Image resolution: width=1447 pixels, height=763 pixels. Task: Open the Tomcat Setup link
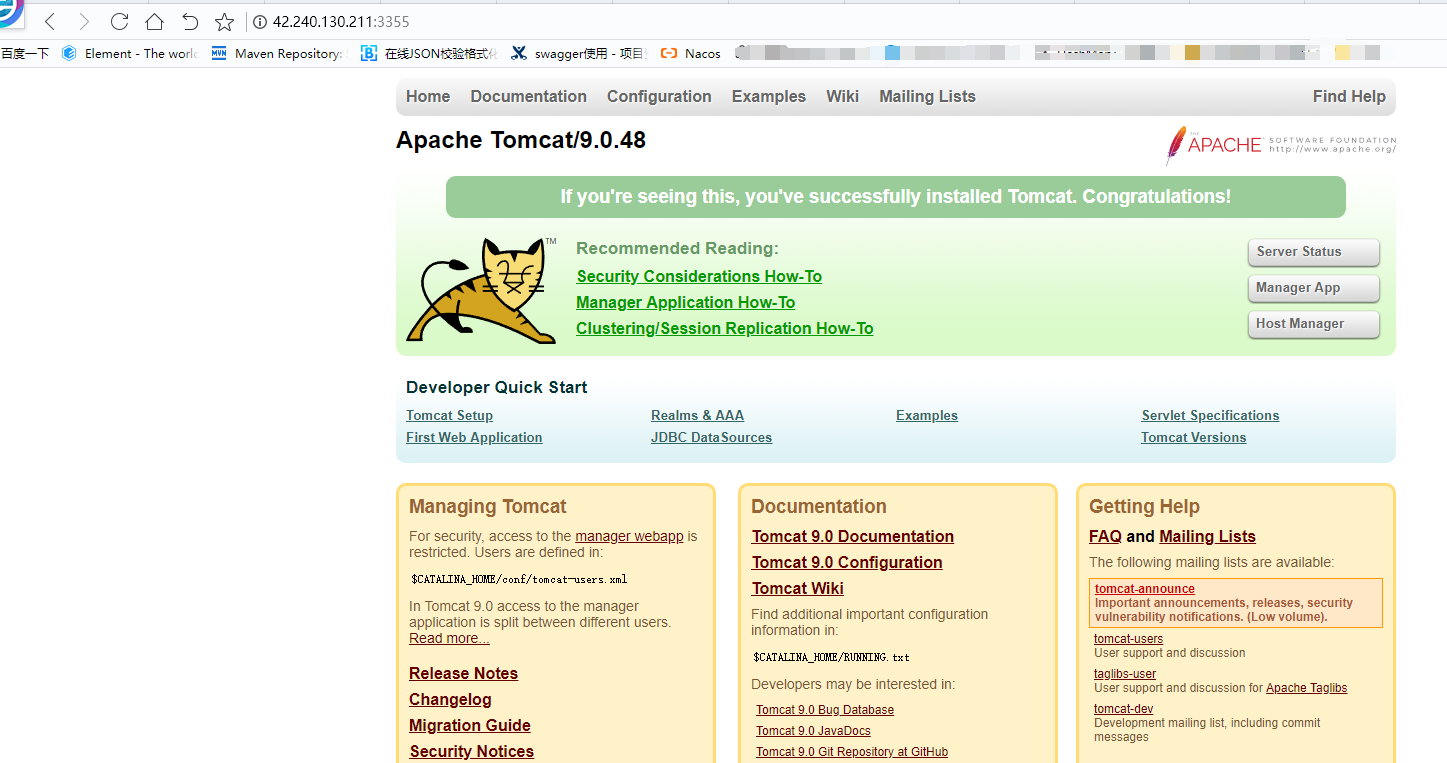click(x=449, y=416)
